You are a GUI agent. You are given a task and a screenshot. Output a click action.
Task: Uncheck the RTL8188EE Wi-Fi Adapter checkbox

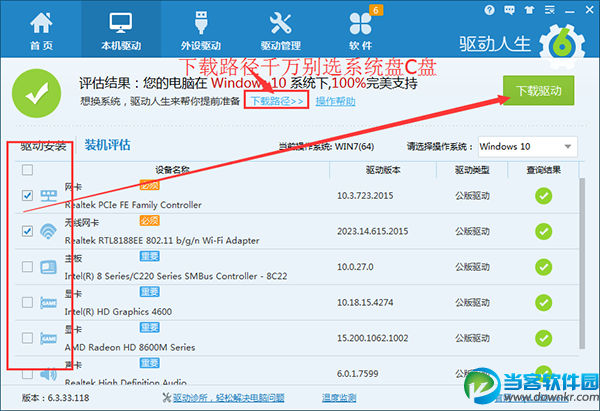27,231
